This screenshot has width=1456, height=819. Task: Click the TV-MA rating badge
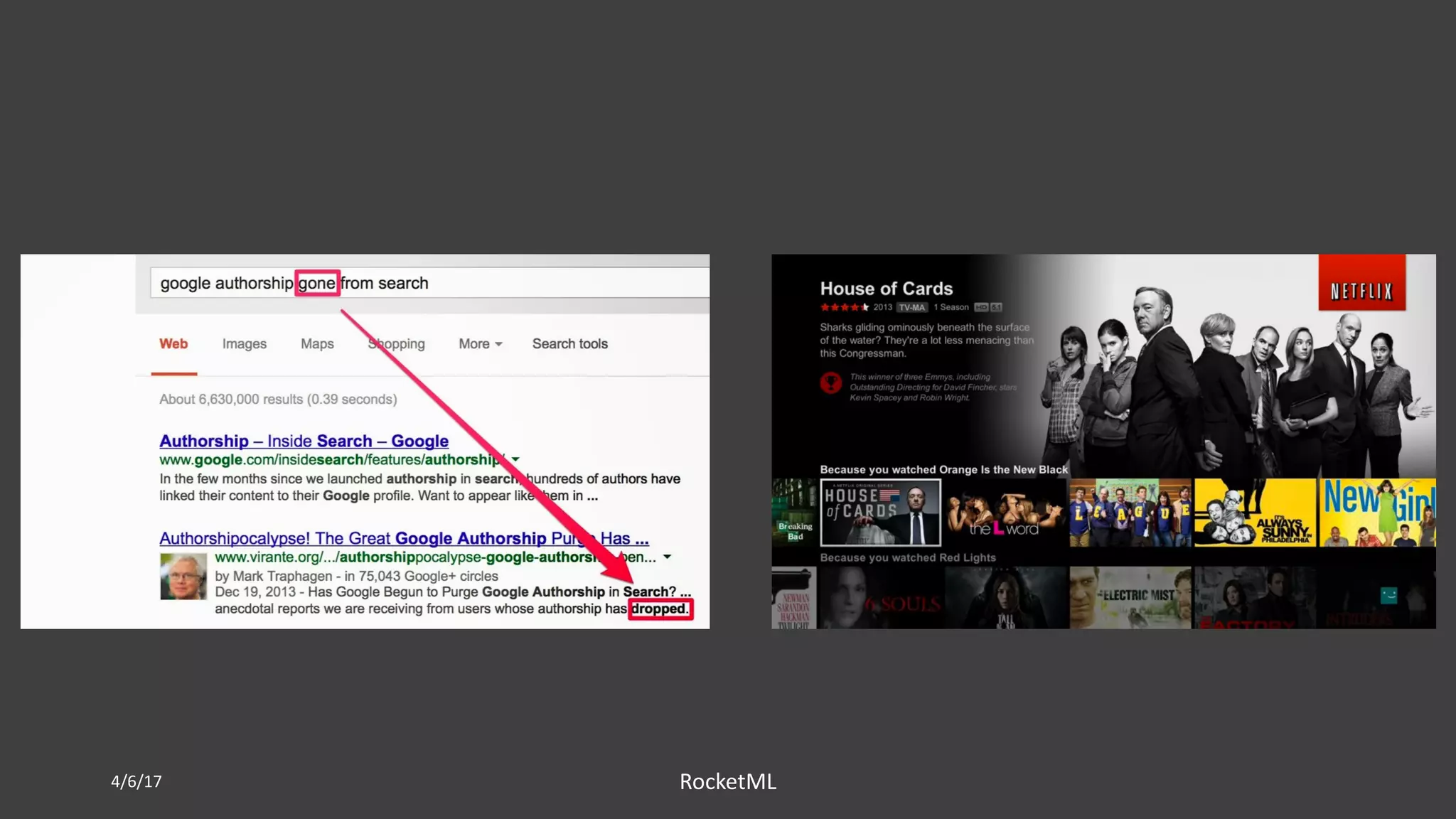click(x=912, y=307)
